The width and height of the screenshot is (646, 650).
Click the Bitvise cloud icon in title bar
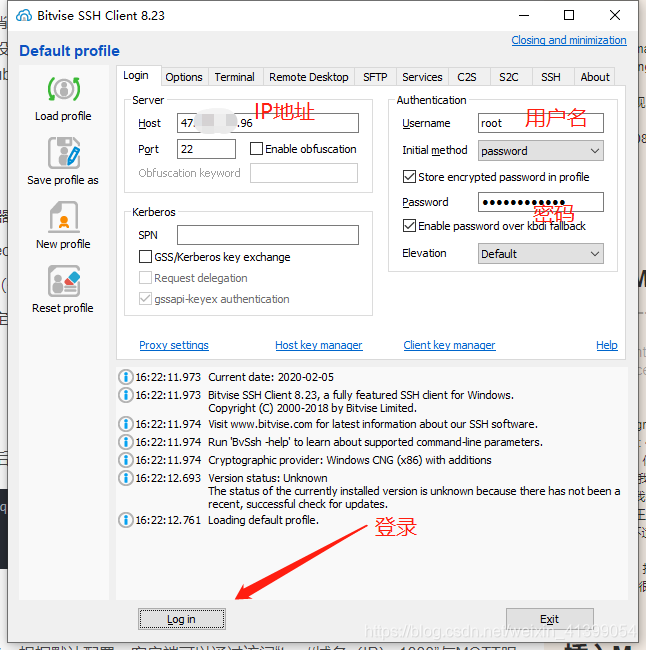[24, 16]
